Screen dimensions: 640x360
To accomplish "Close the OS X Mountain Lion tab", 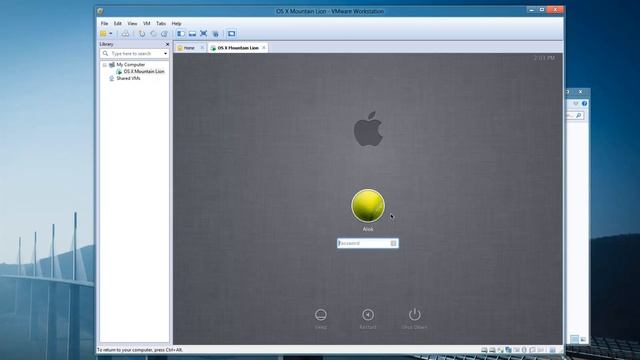I will [x=264, y=48].
